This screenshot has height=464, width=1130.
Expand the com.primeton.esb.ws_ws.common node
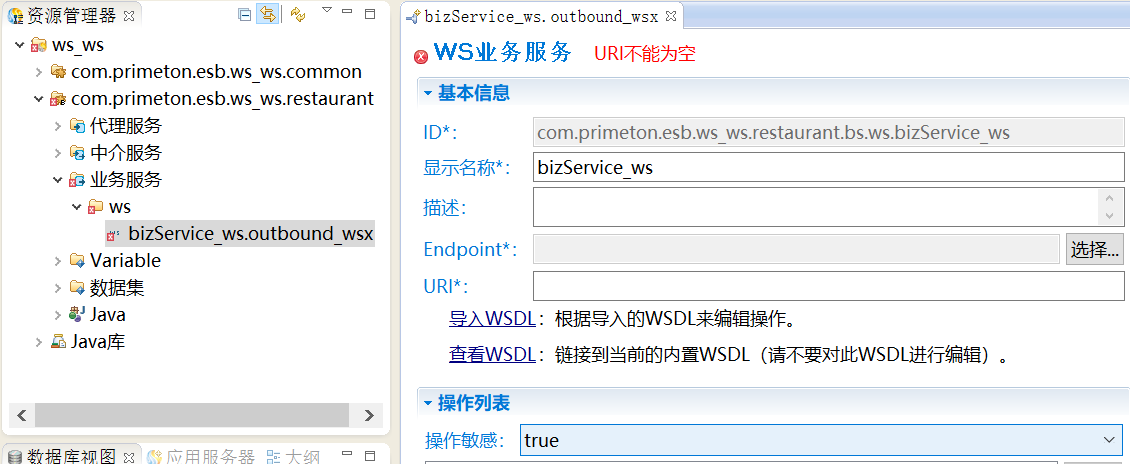[39, 72]
